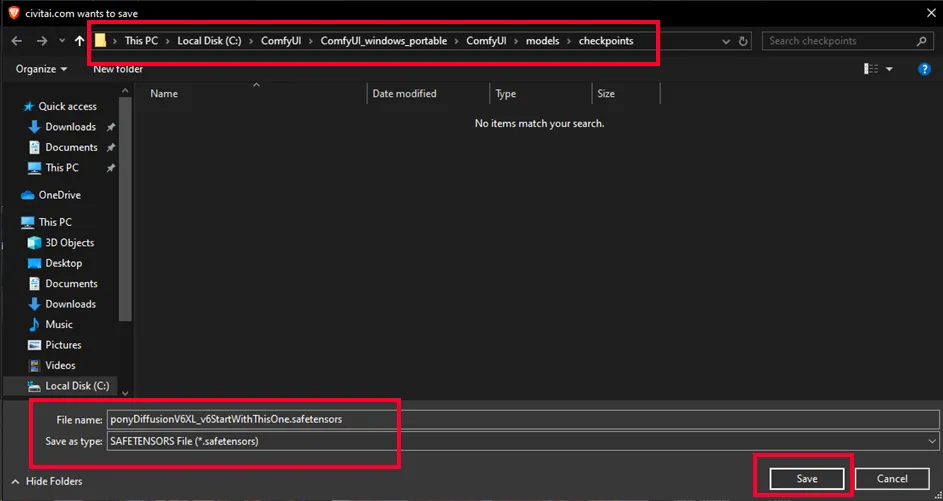Open 3D Objects folder
The height and width of the screenshot is (501, 943).
point(61,242)
